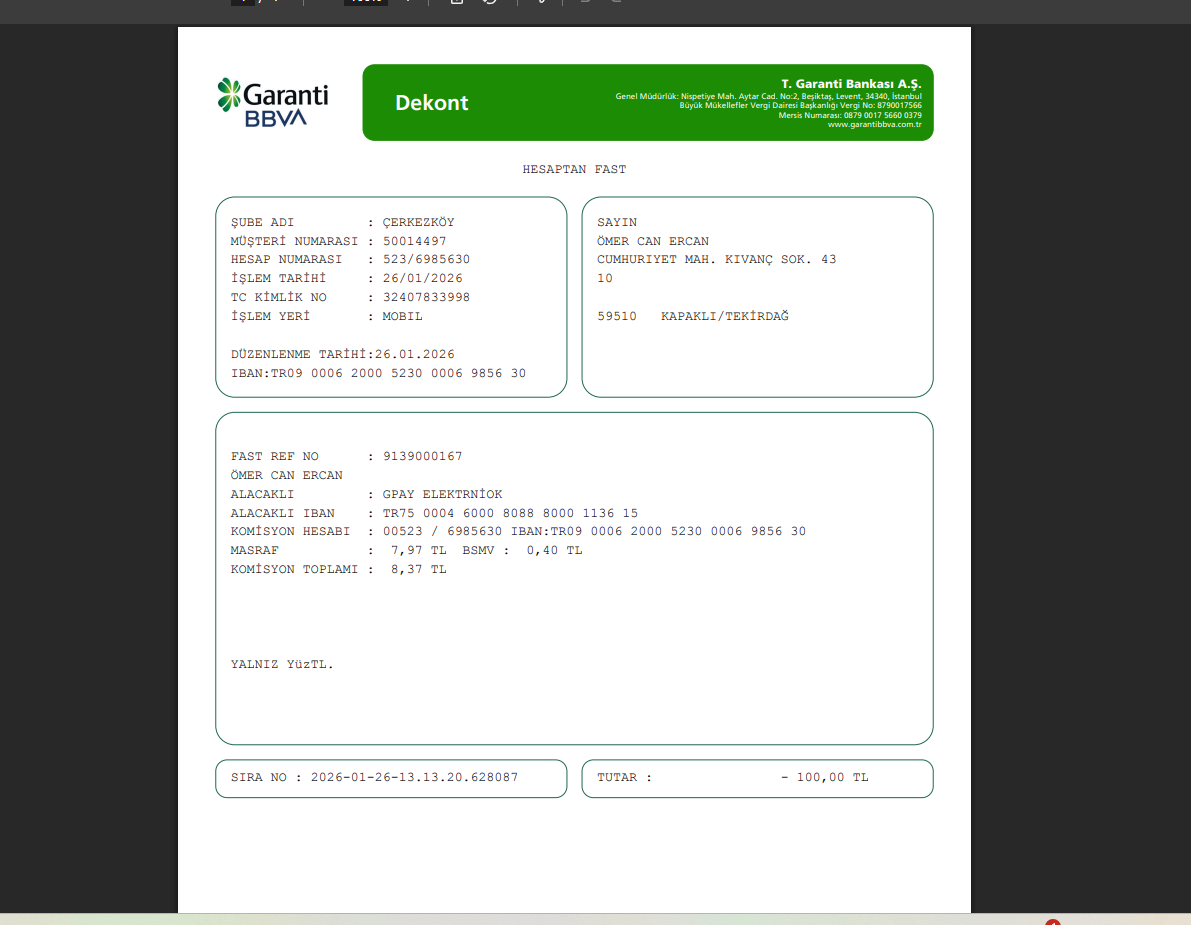The height and width of the screenshot is (925, 1191).
Task: Open the www.garantibbva.com.tr link
Action: tap(874, 125)
